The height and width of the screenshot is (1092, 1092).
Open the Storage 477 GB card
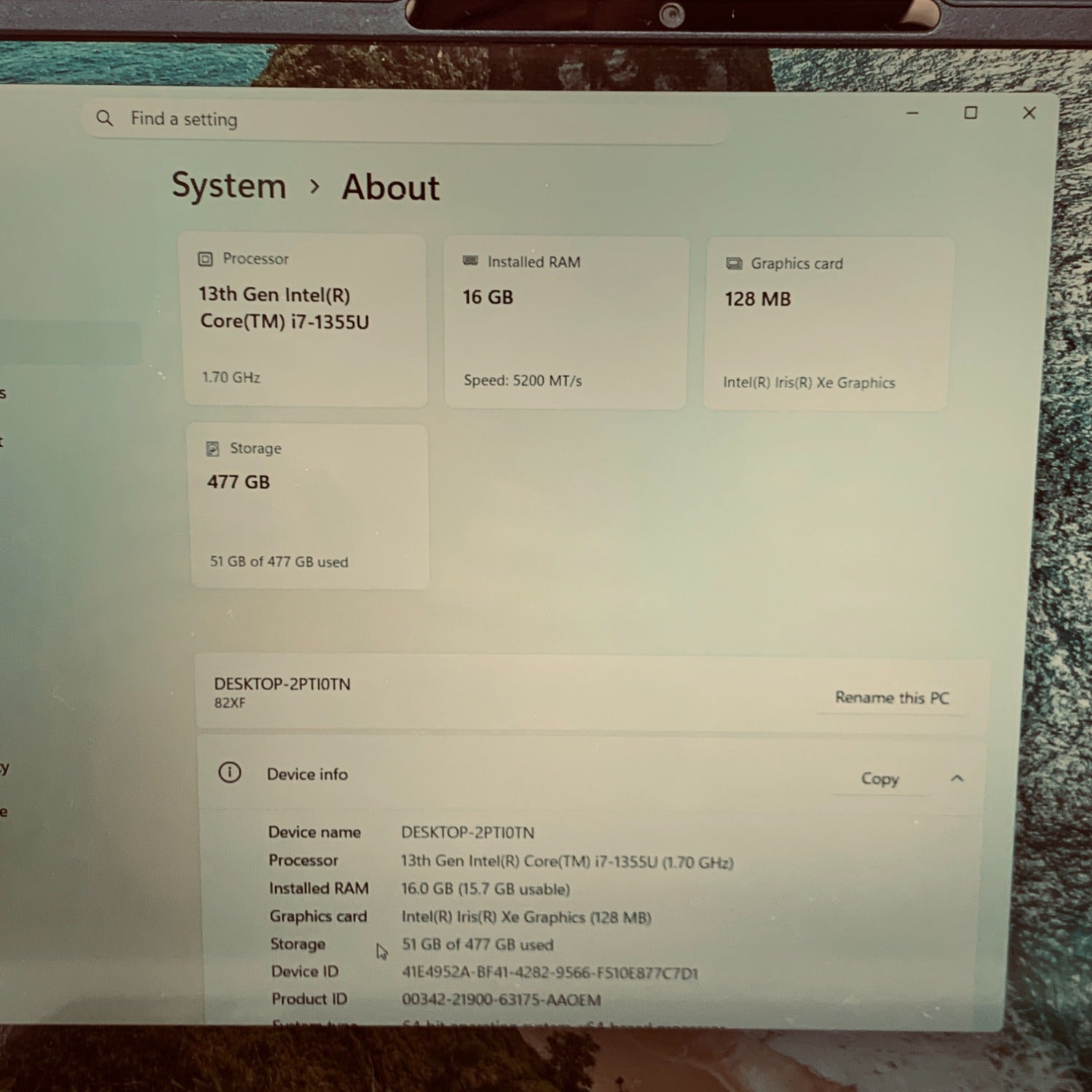click(x=309, y=507)
